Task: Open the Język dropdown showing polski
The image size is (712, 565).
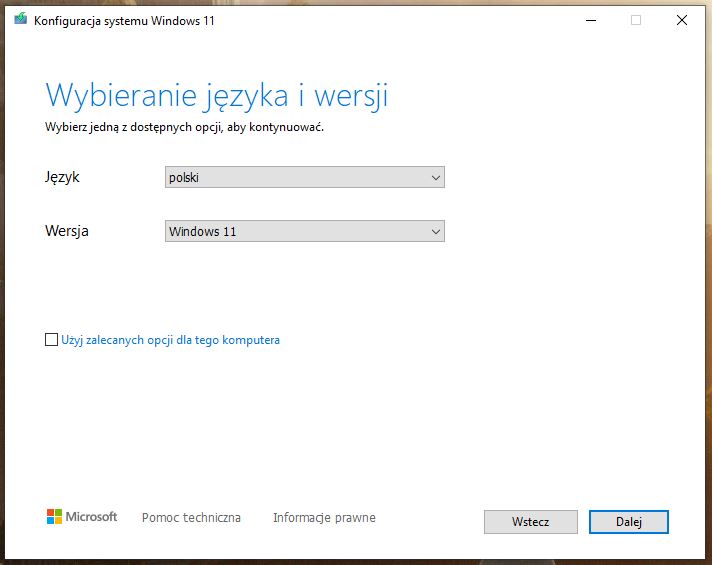Action: tap(303, 177)
